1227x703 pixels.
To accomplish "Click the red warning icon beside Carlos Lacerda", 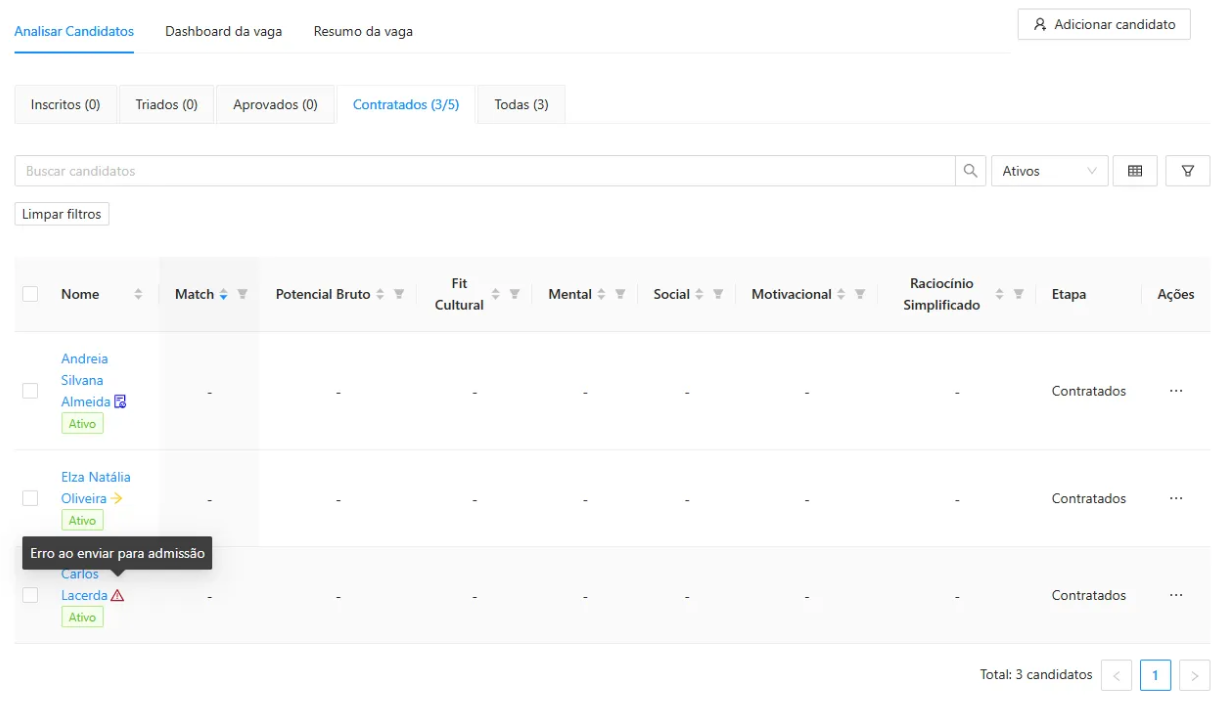I will click(117, 595).
